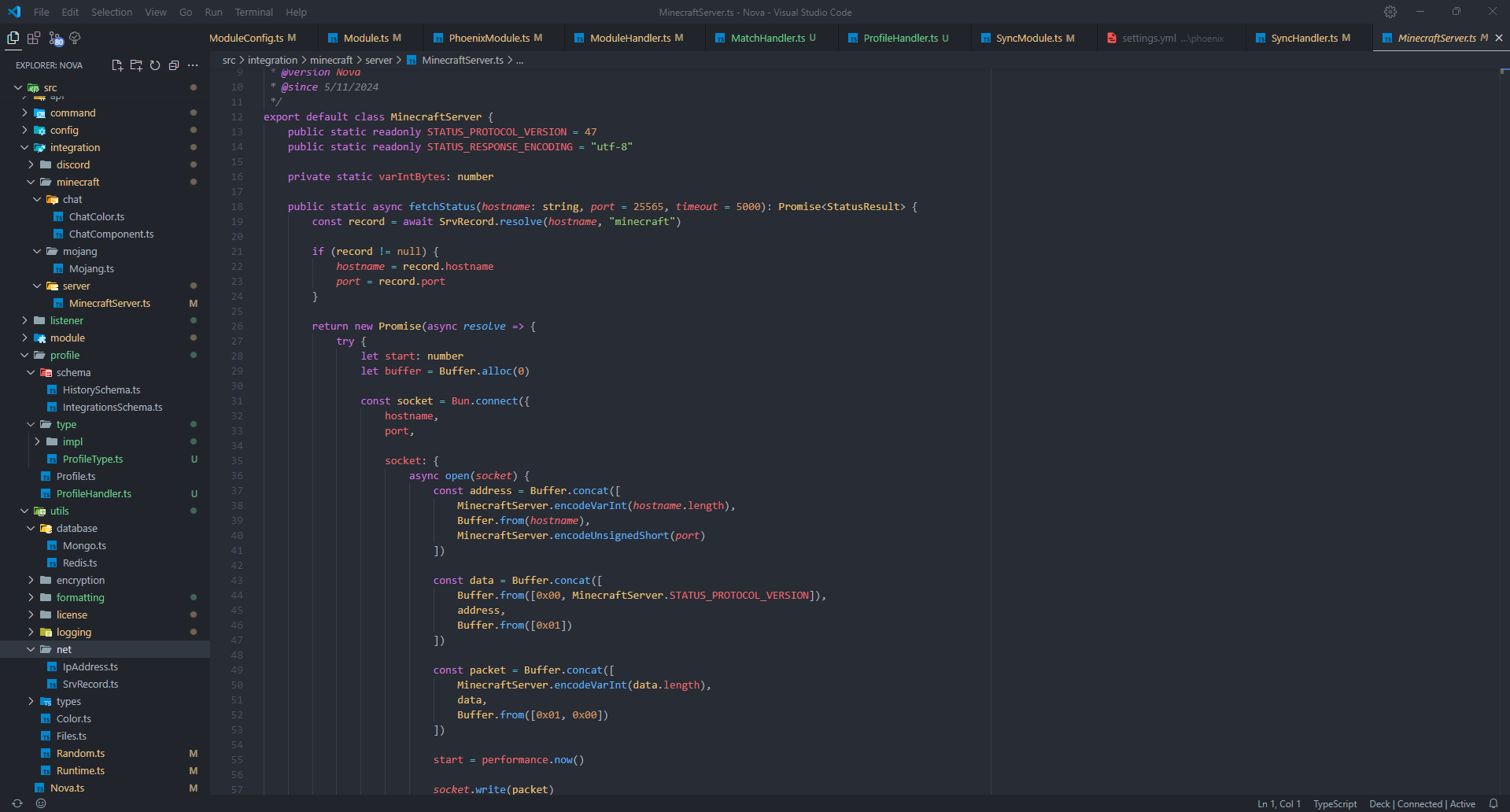Open notifications bell in status bar
This screenshot has width=1510, height=812.
click(1493, 803)
